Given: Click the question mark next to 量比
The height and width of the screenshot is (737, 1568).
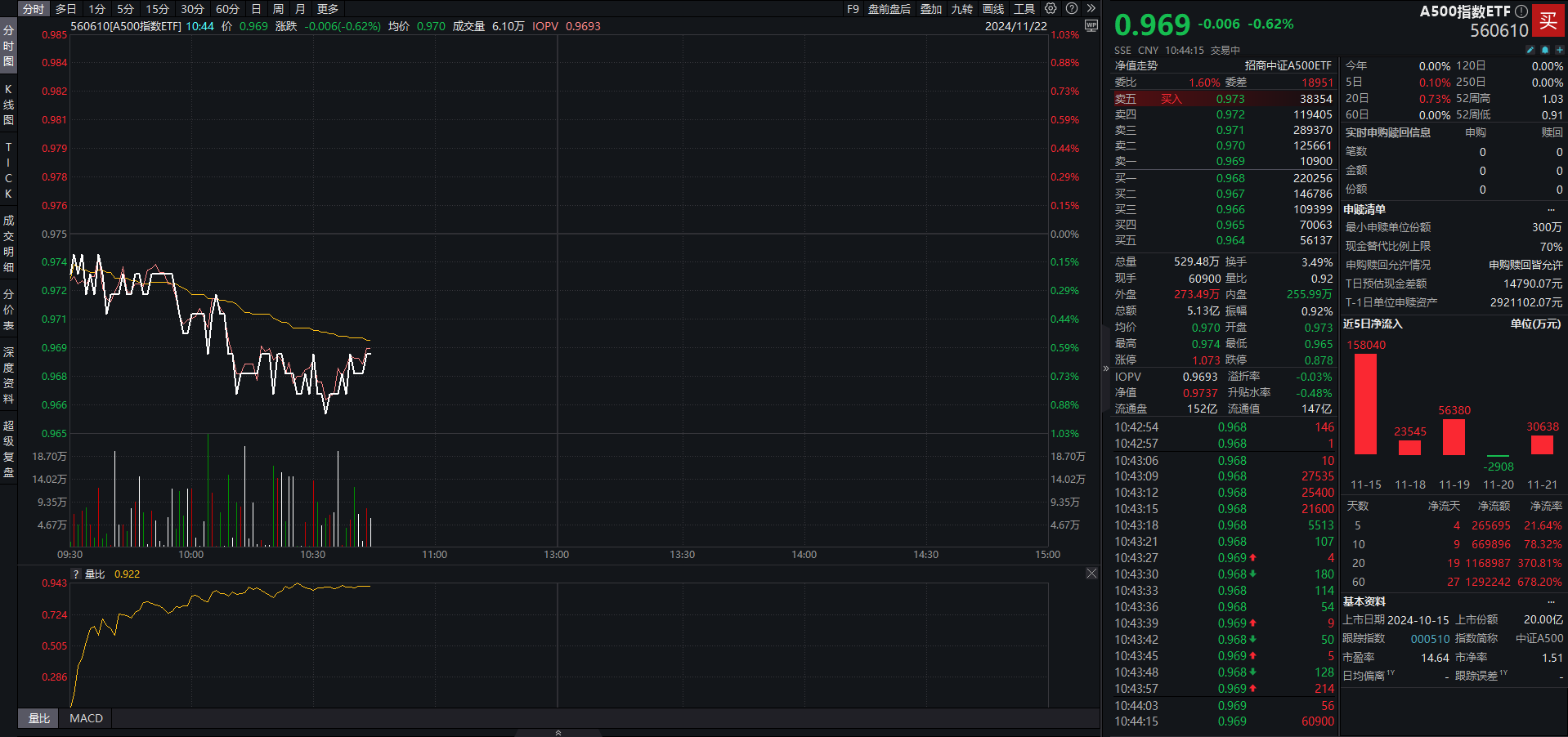Looking at the screenshot, I should click(x=76, y=574).
